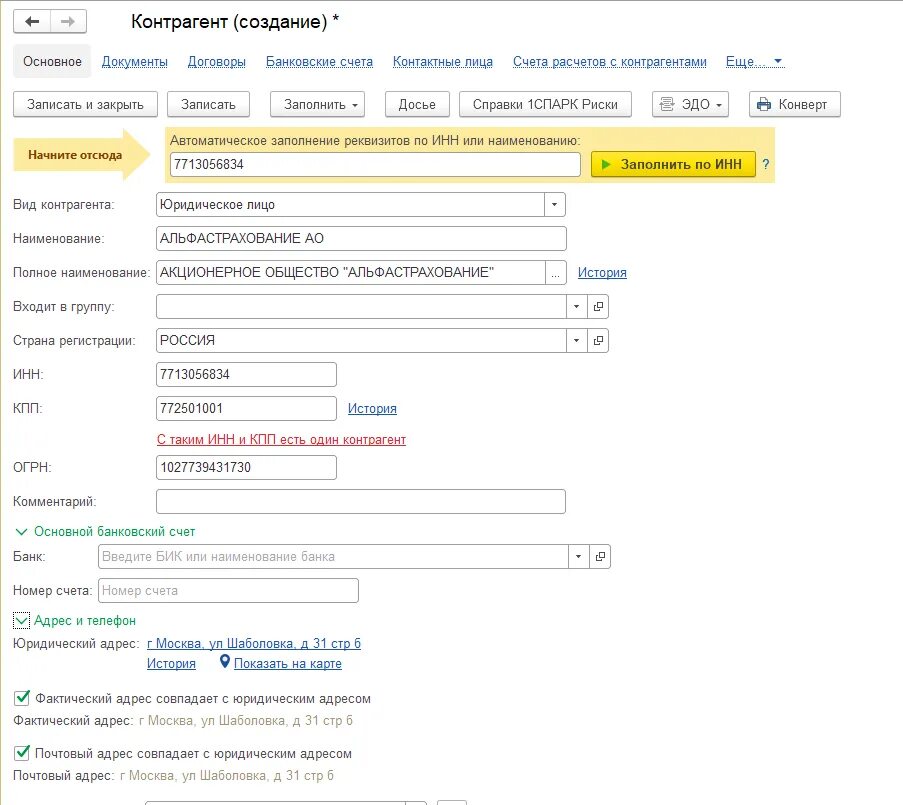The image size is (903, 805).
Task: Open the Банк field dropdown arrow
Action: (578, 556)
